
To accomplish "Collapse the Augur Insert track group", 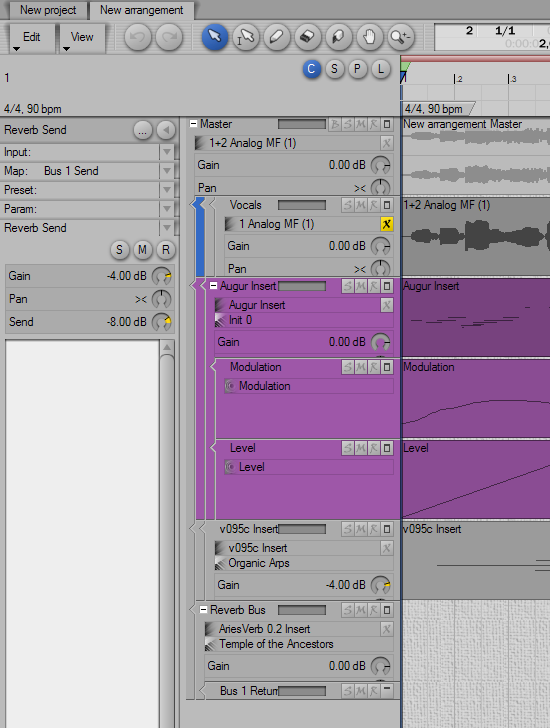I will pos(213,286).
